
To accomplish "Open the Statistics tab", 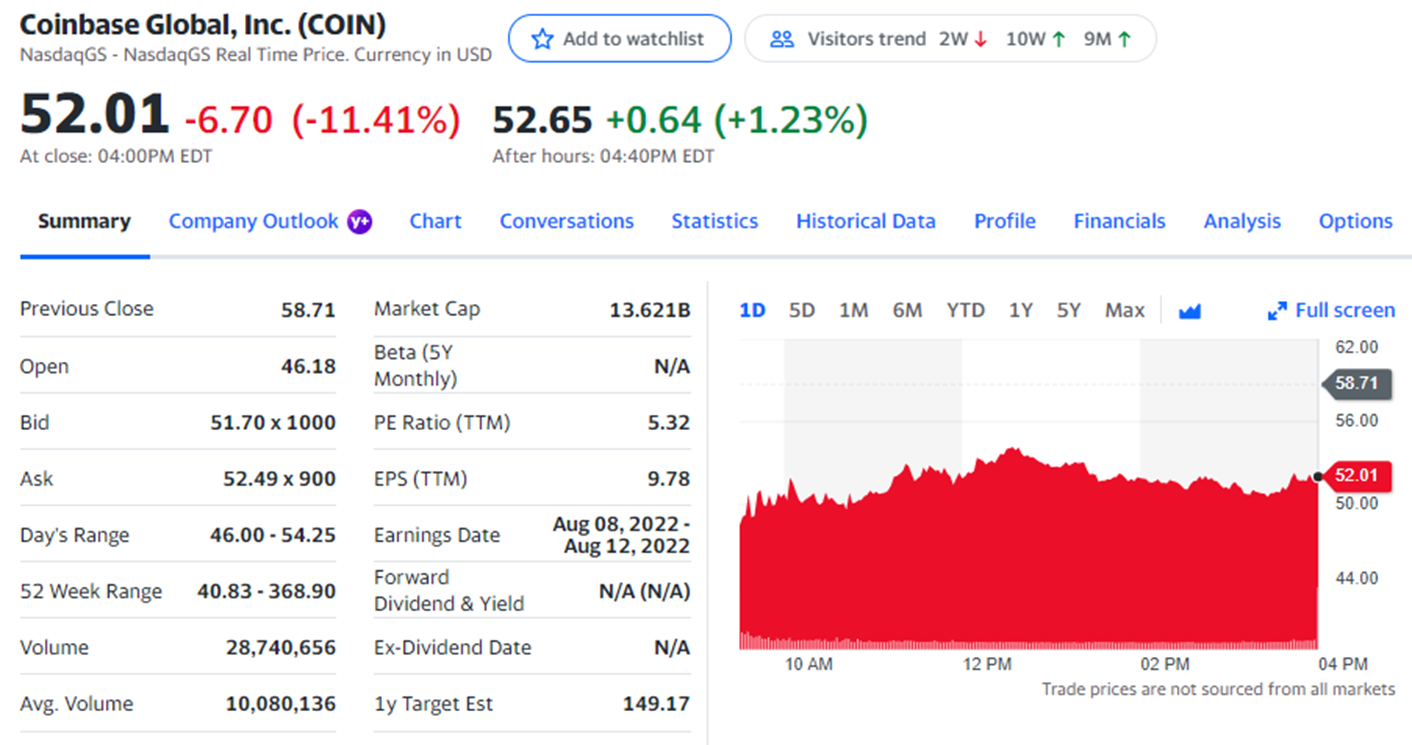I will [x=714, y=221].
